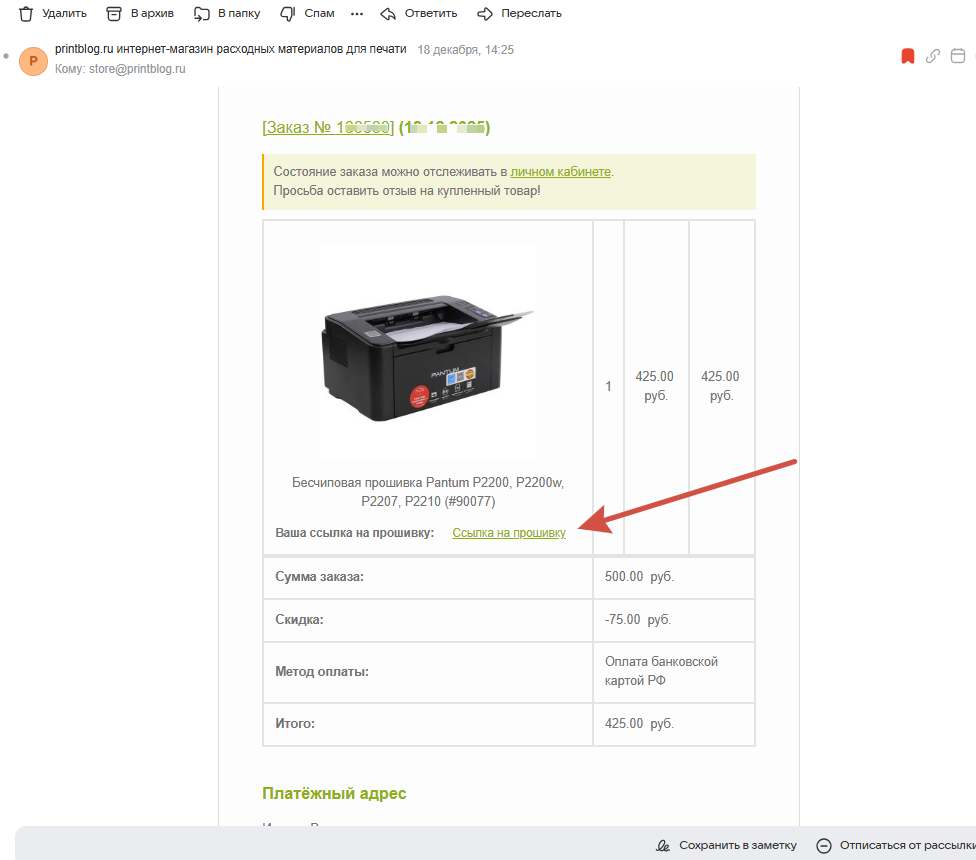Archive email with В архив icon
The image size is (976, 860).
pyautogui.click(x=114, y=13)
